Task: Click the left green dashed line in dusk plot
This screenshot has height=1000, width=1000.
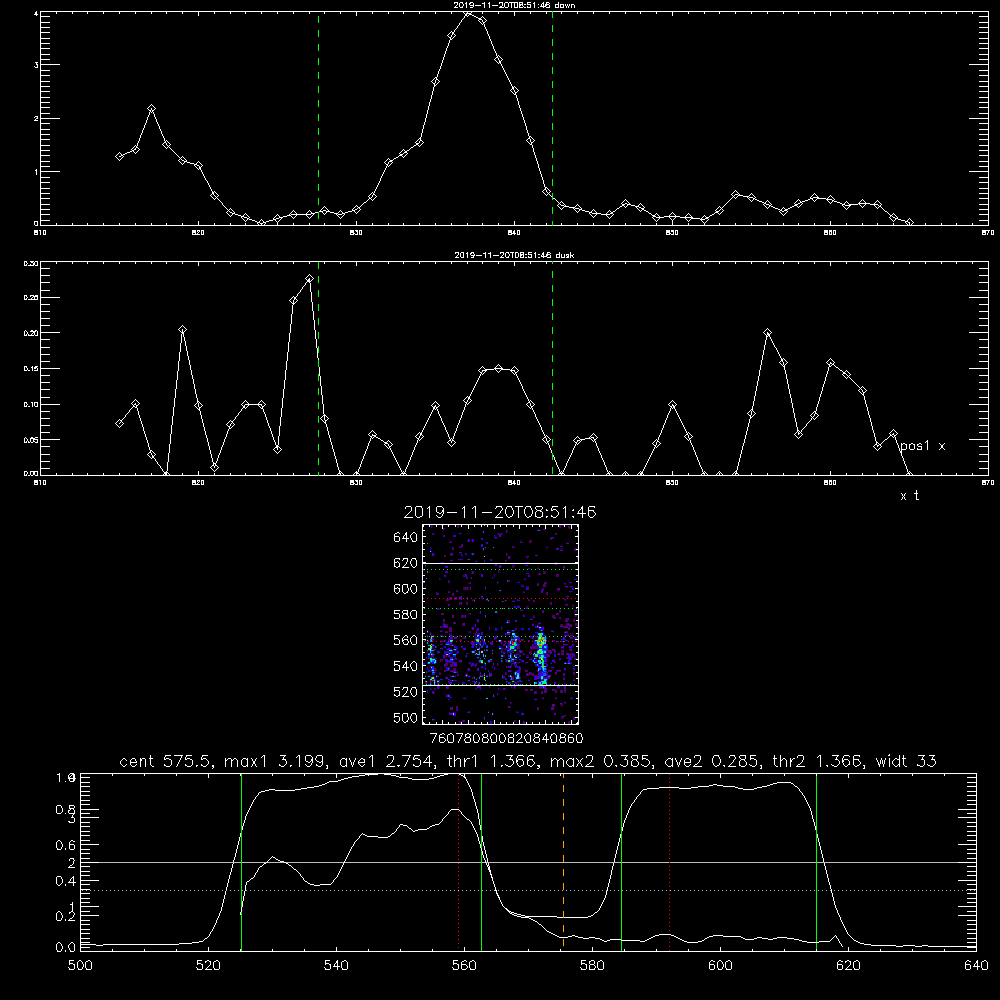Action: click(318, 369)
